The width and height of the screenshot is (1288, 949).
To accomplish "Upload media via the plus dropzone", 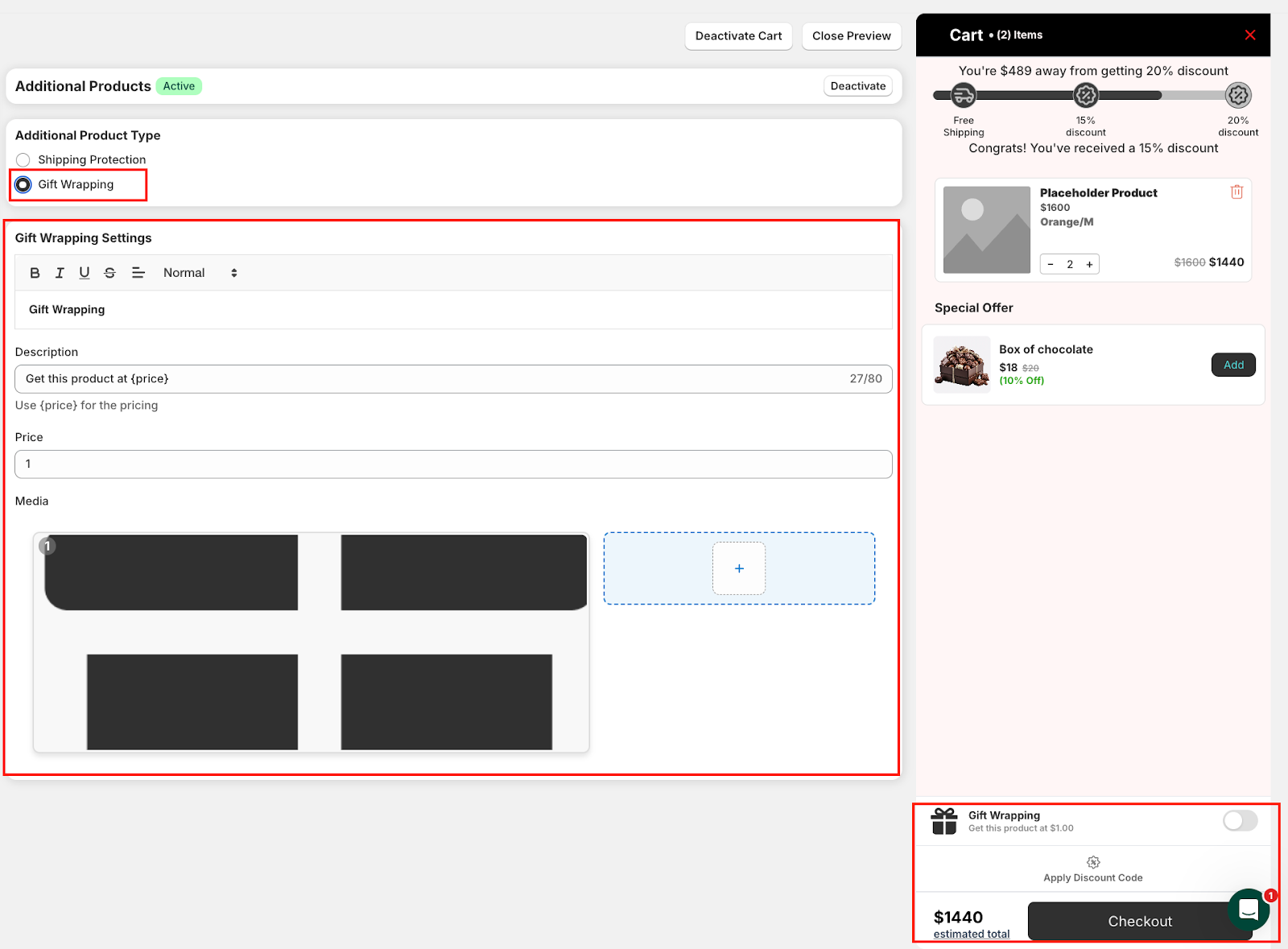I will pyautogui.click(x=738, y=568).
